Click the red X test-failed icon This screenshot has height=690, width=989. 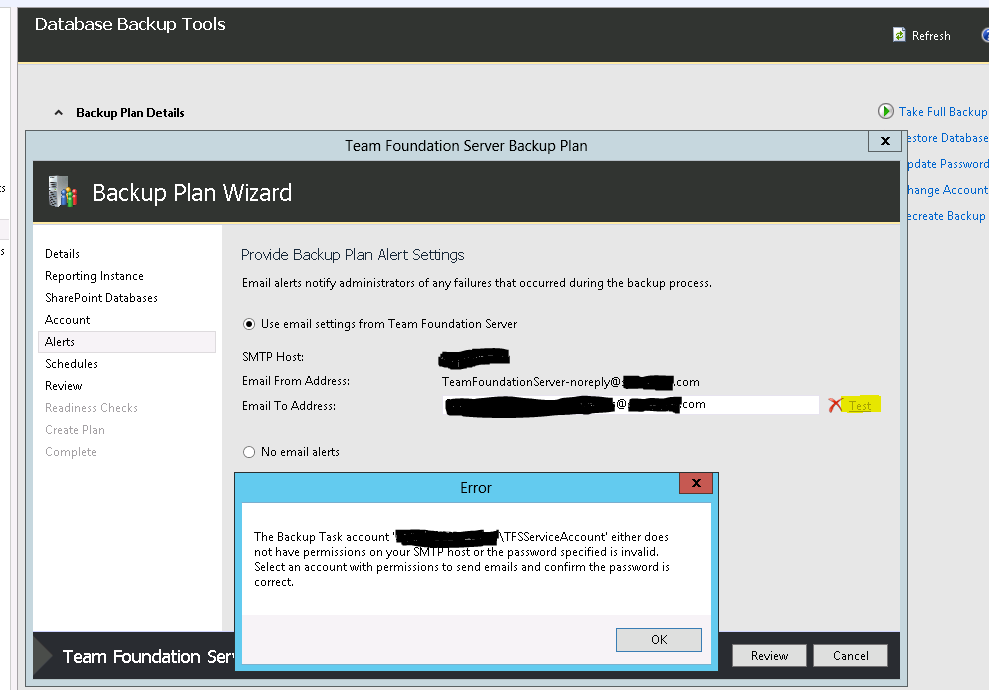coord(835,405)
